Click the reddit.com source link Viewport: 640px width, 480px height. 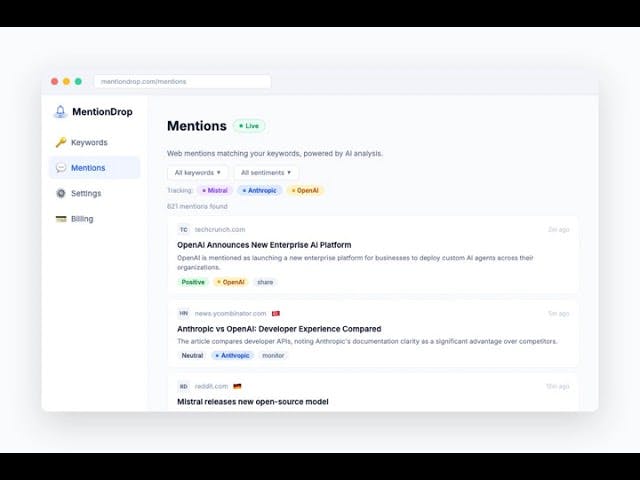pos(211,386)
